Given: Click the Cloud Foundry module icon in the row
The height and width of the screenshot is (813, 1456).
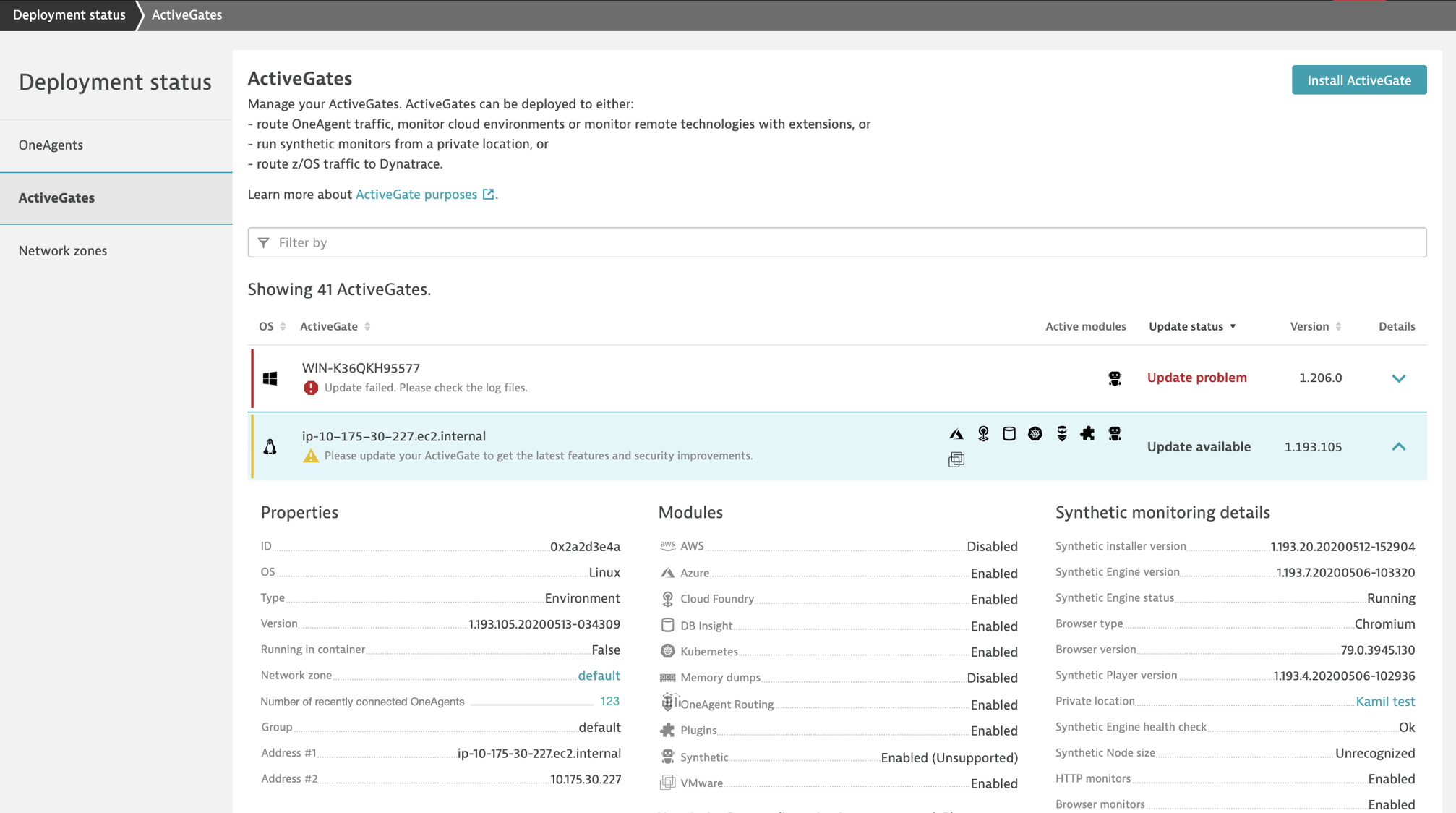Looking at the screenshot, I should (983, 434).
